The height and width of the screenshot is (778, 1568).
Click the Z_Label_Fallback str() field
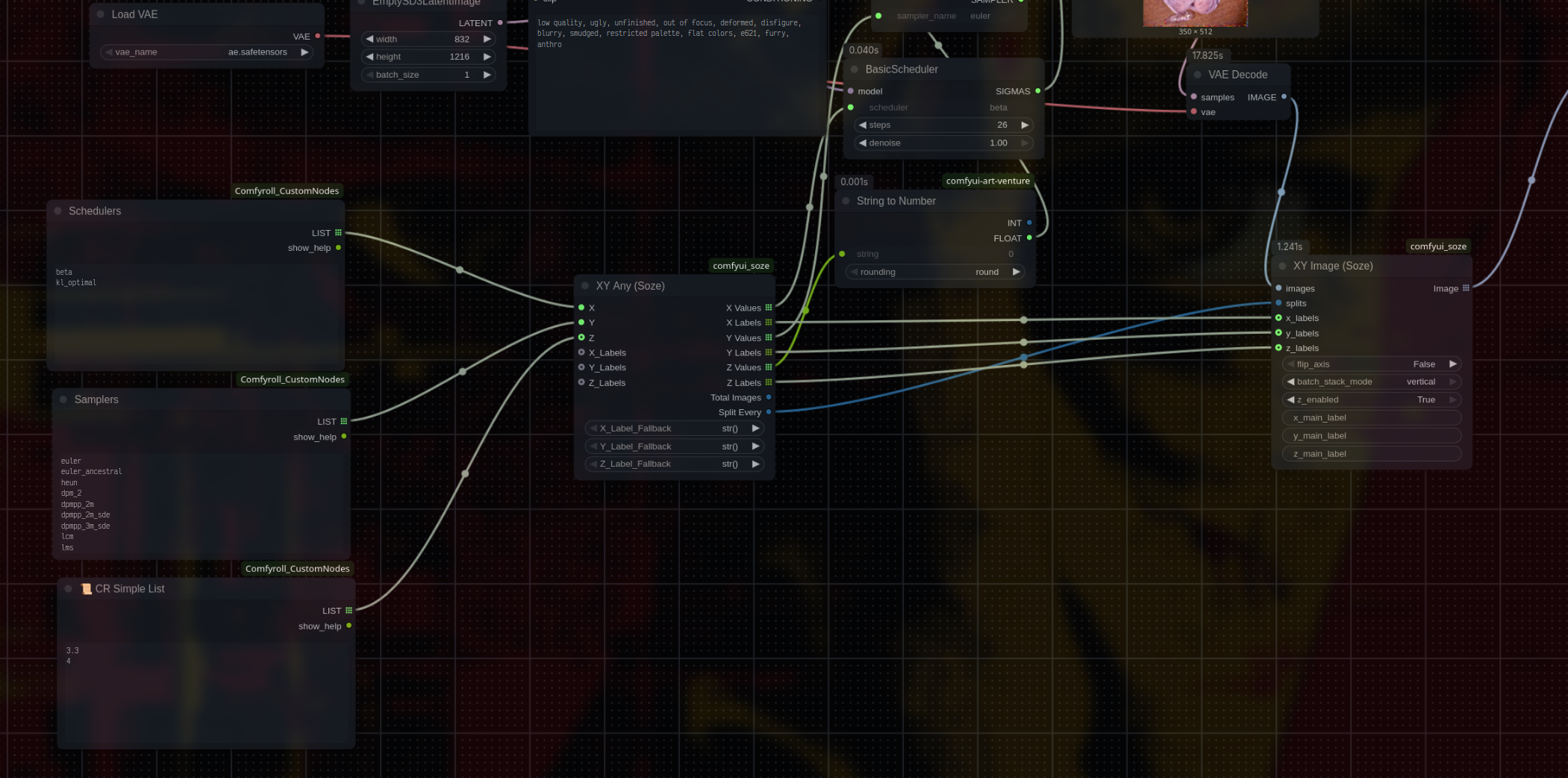(x=675, y=464)
